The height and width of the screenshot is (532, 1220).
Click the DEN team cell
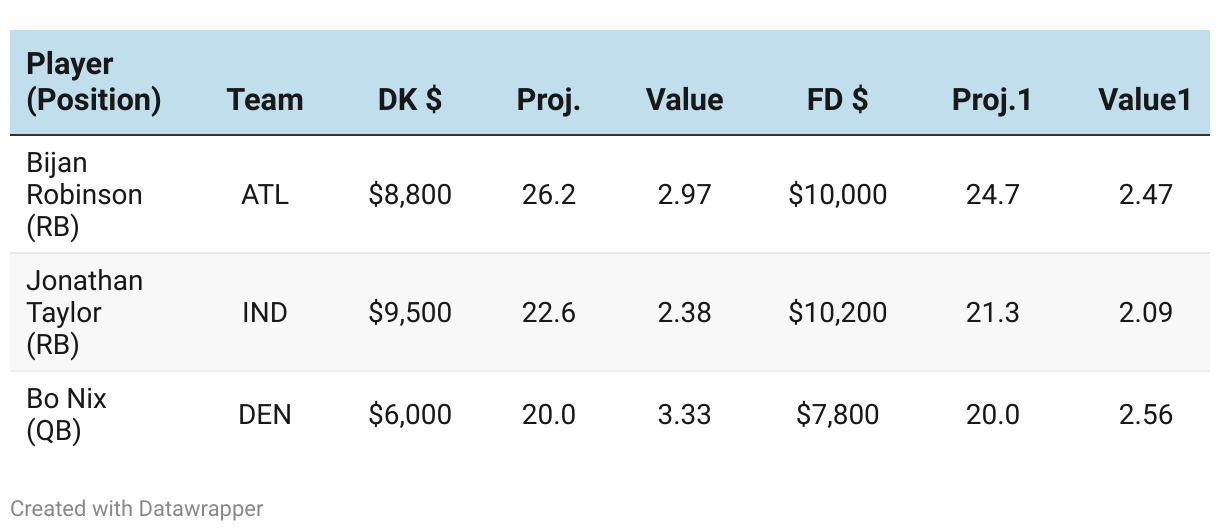point(264,414)
